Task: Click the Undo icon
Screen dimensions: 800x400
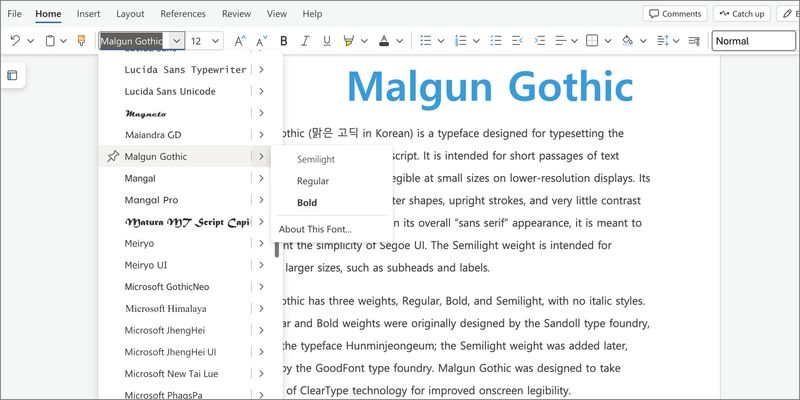Action: coord(15,41)
